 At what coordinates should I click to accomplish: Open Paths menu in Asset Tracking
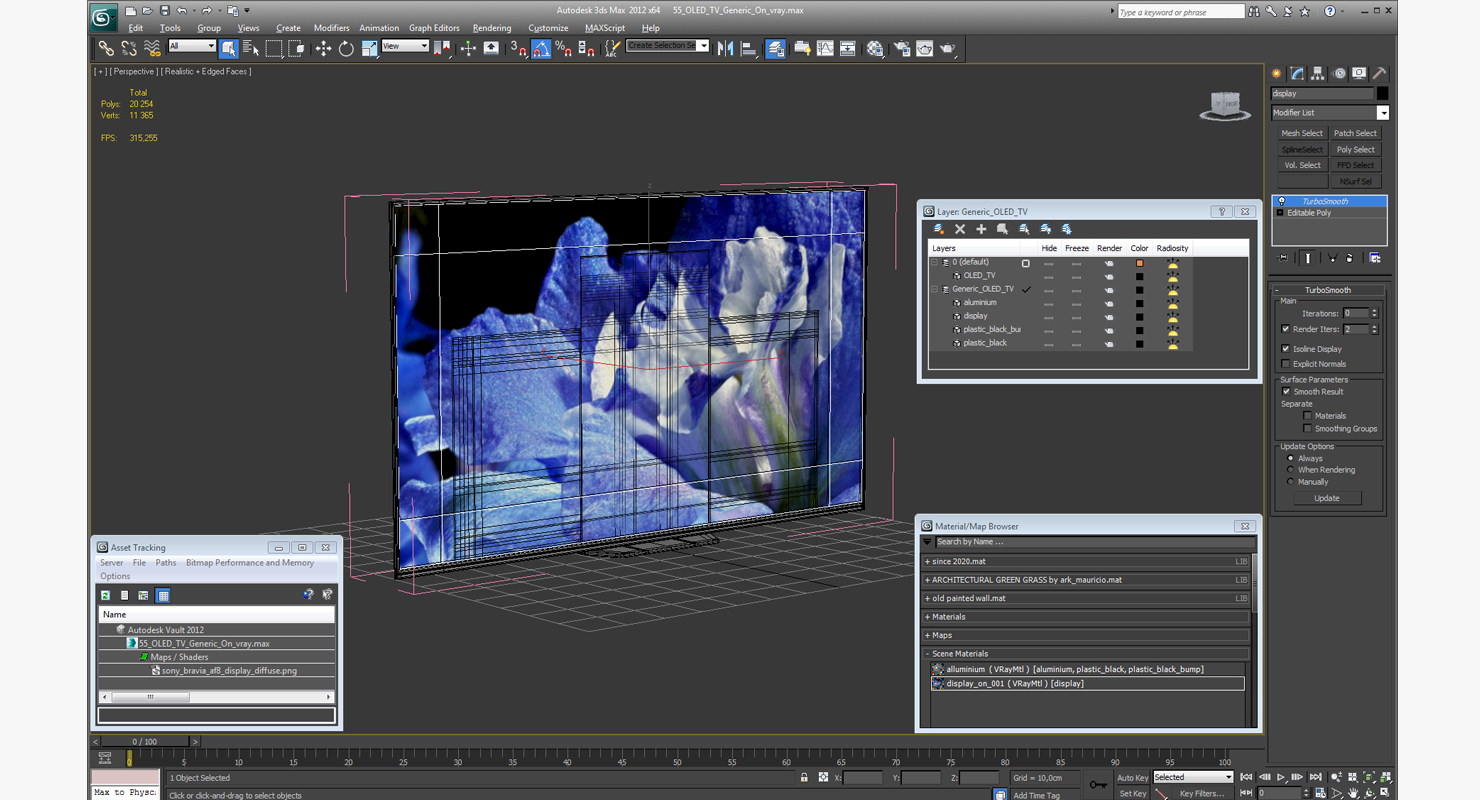tap(166, 563)
